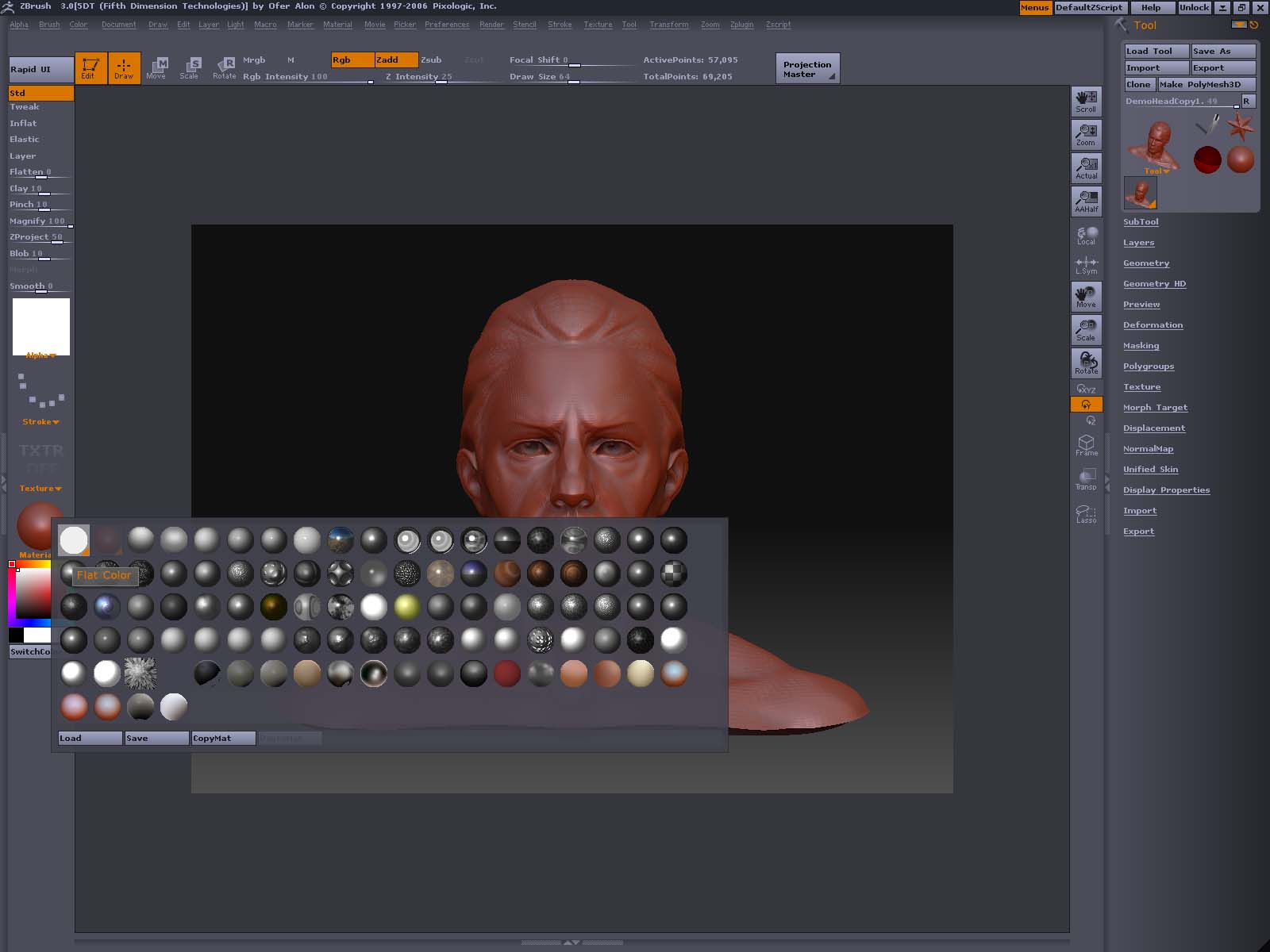Select the Draw mode icon
1270x952 pixels.
click(124, 68)
